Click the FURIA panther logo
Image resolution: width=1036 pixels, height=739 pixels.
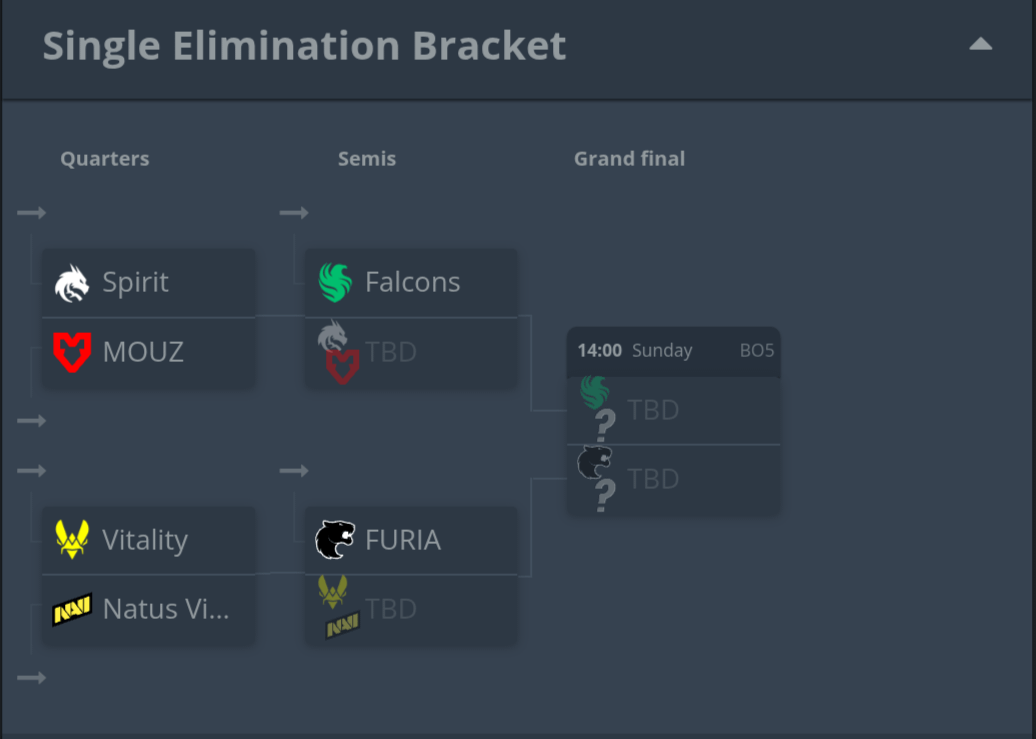pos(335,540)
